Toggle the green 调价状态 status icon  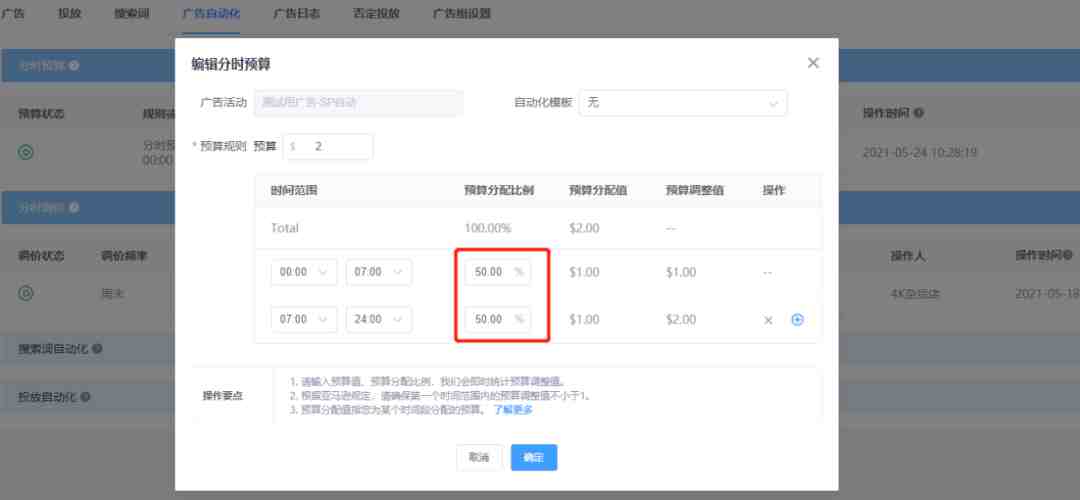click(27, 293)
